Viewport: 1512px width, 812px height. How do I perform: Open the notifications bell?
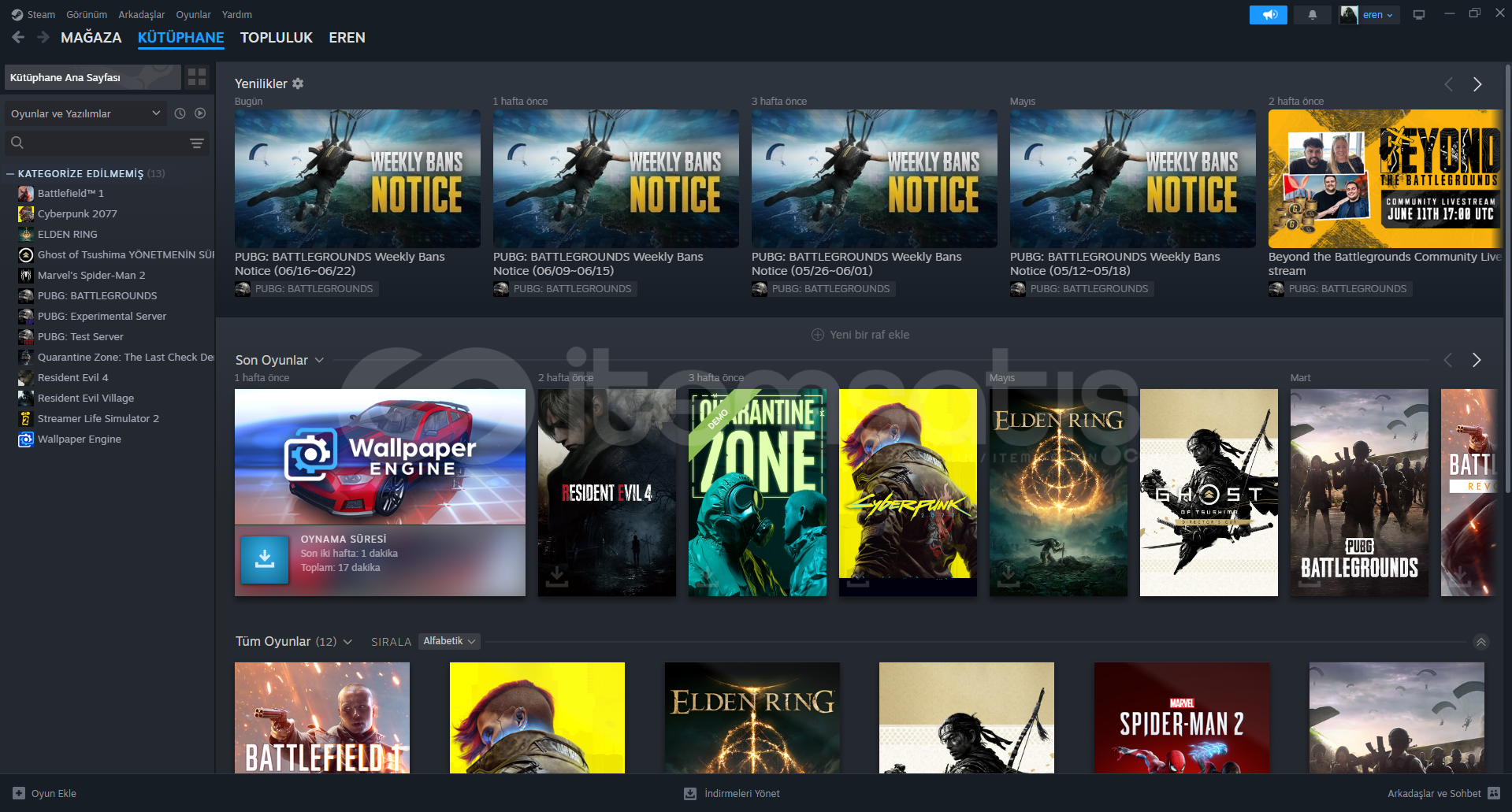tap(1313, 15)
